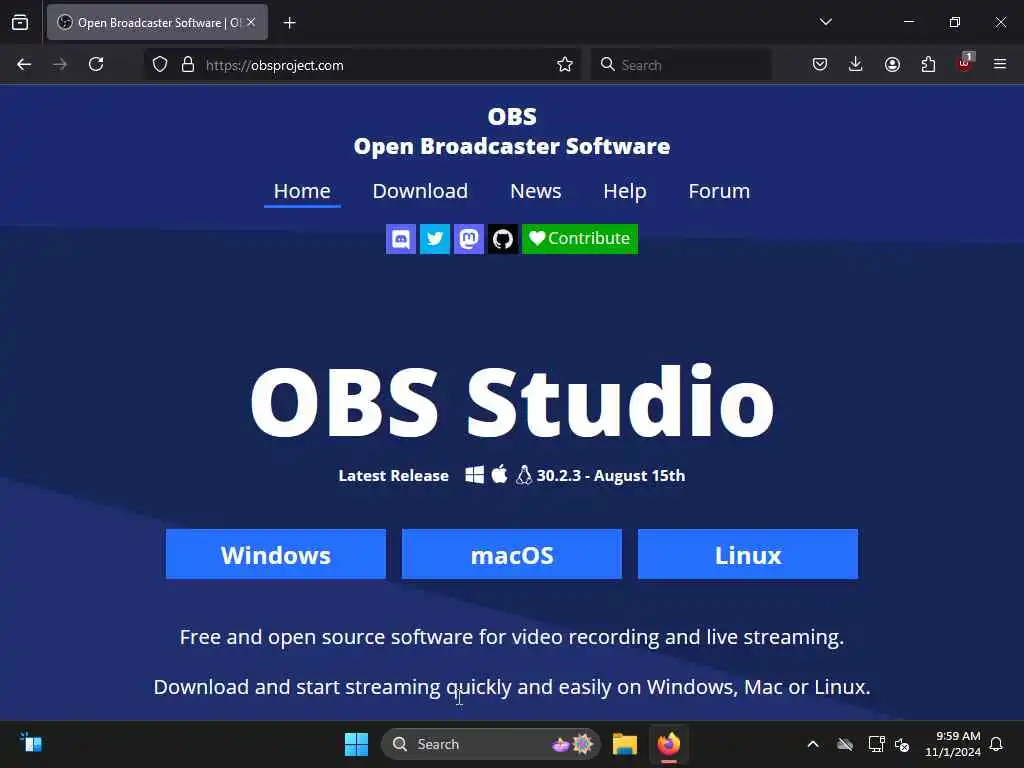Click the OneDrive cloud tray icon
Screen dimensions: 1024x768
point(845,744)
